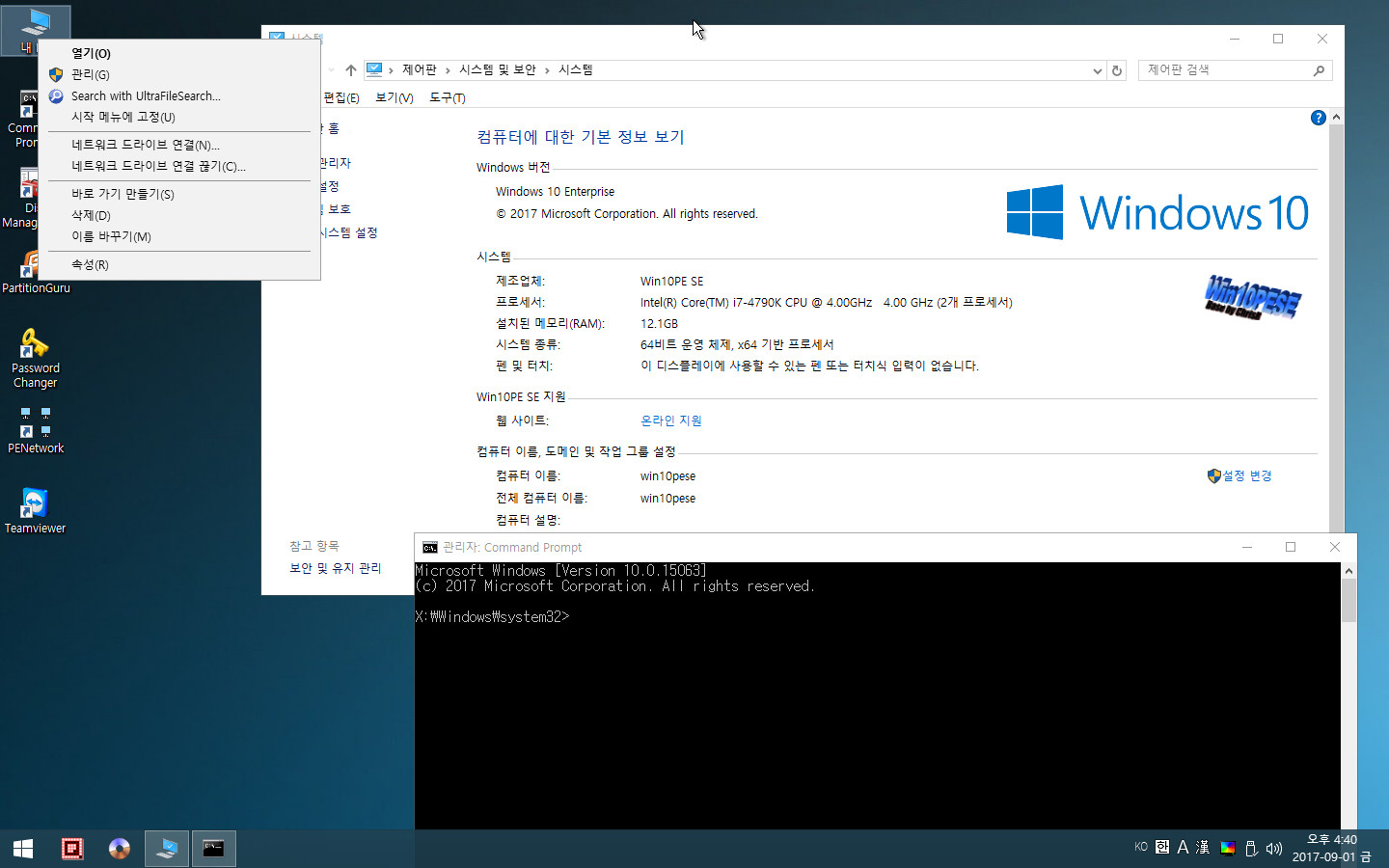Open the rainbow color display tray icon

click(1228, 848)
